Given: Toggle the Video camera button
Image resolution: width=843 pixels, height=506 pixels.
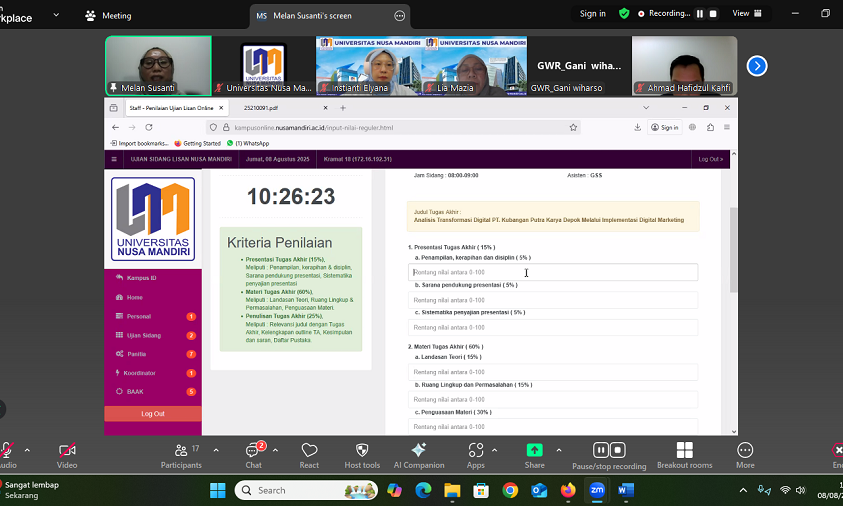Looking at the screenshot, I should click(x=67, y=455).
